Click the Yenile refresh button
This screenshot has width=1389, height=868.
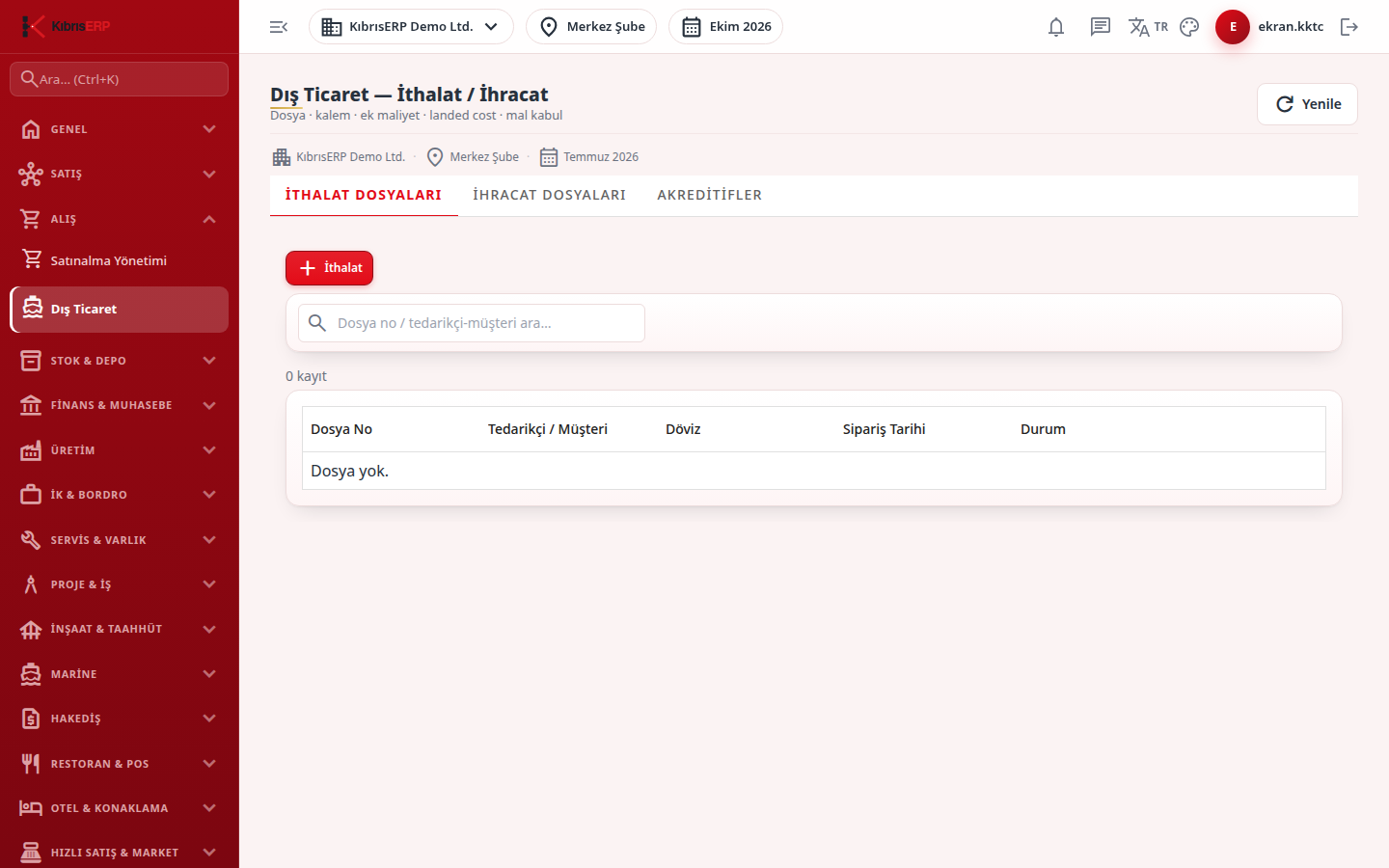point(1307,104)
